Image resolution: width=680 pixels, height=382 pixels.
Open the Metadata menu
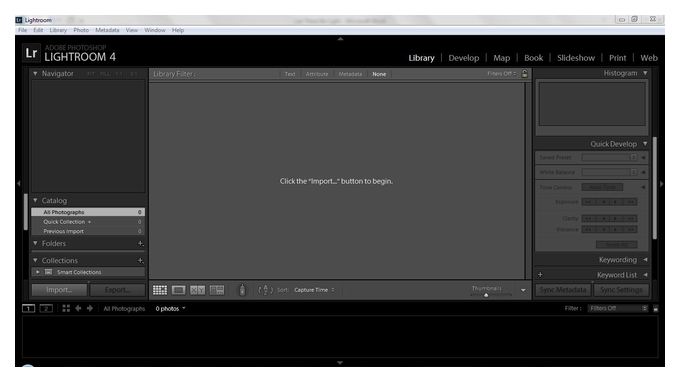pos(107,30)
